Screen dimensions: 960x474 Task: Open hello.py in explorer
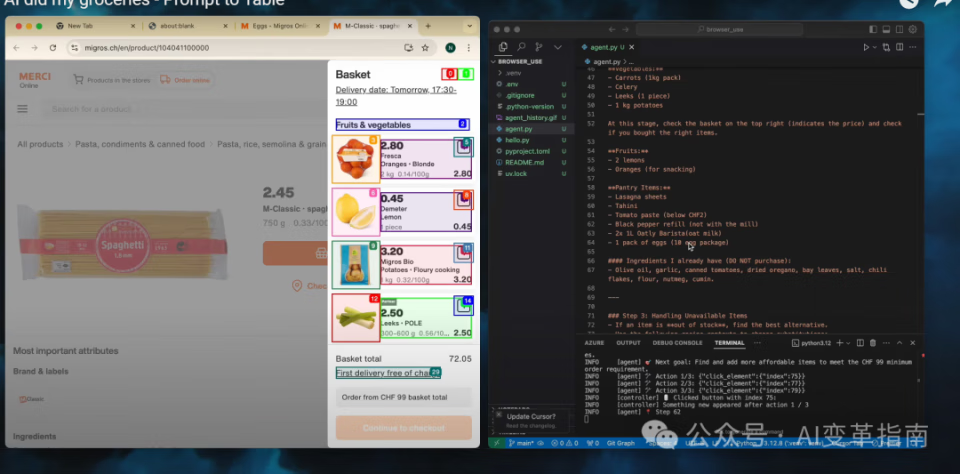click(517, 140)
